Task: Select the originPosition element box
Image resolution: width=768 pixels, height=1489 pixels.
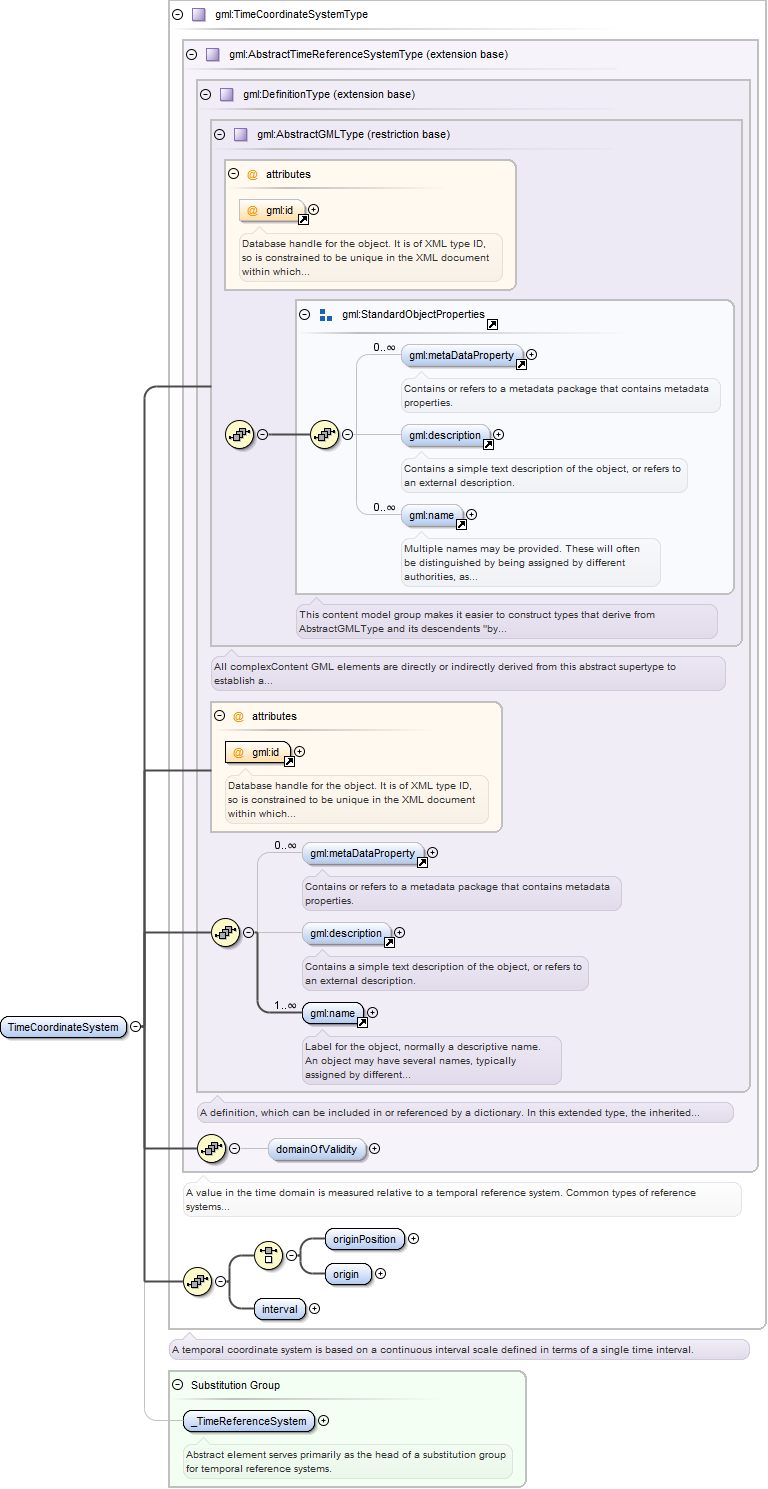Action: click(365, 1239)
